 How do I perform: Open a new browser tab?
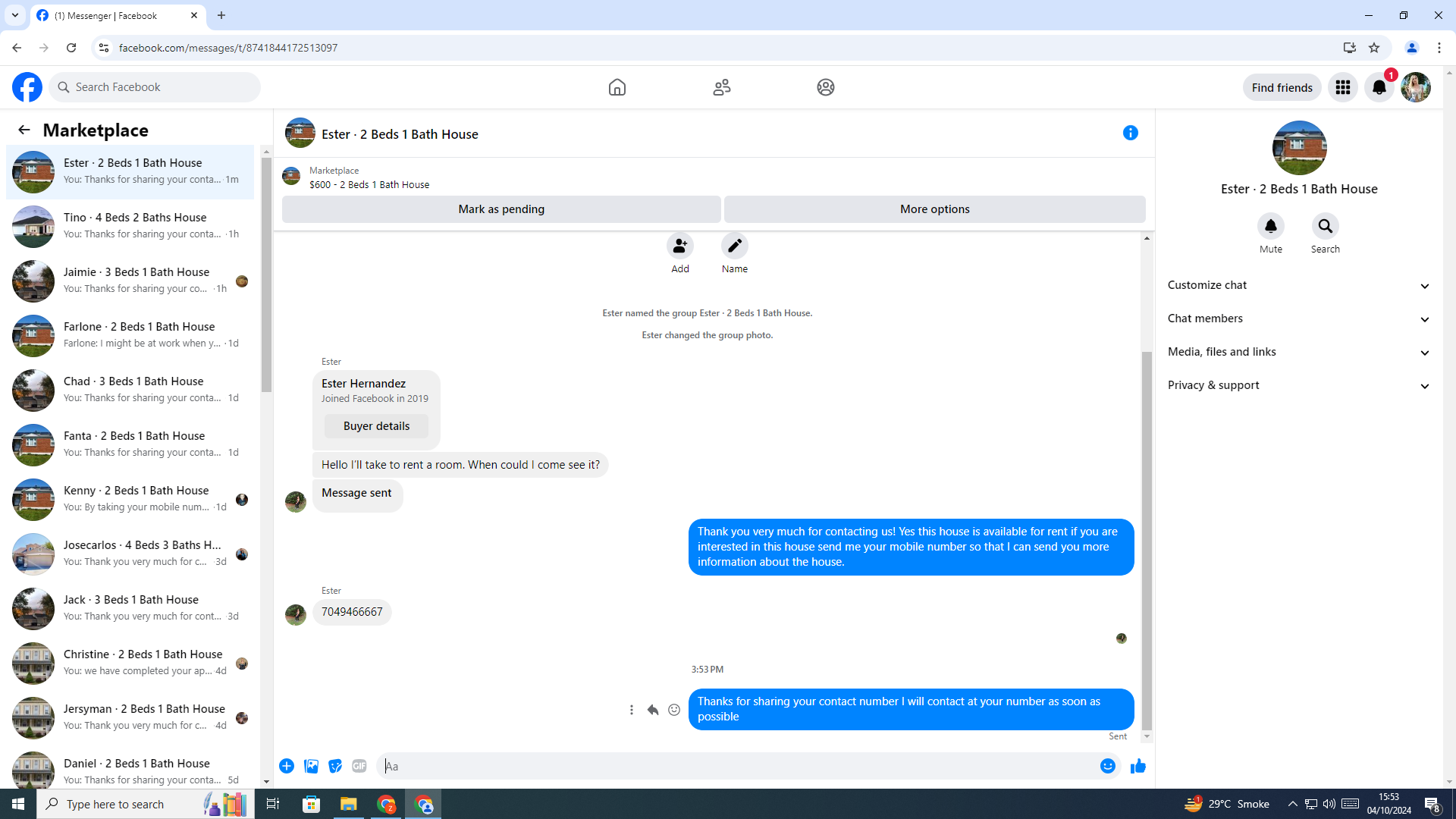click(x=221, y=15)
